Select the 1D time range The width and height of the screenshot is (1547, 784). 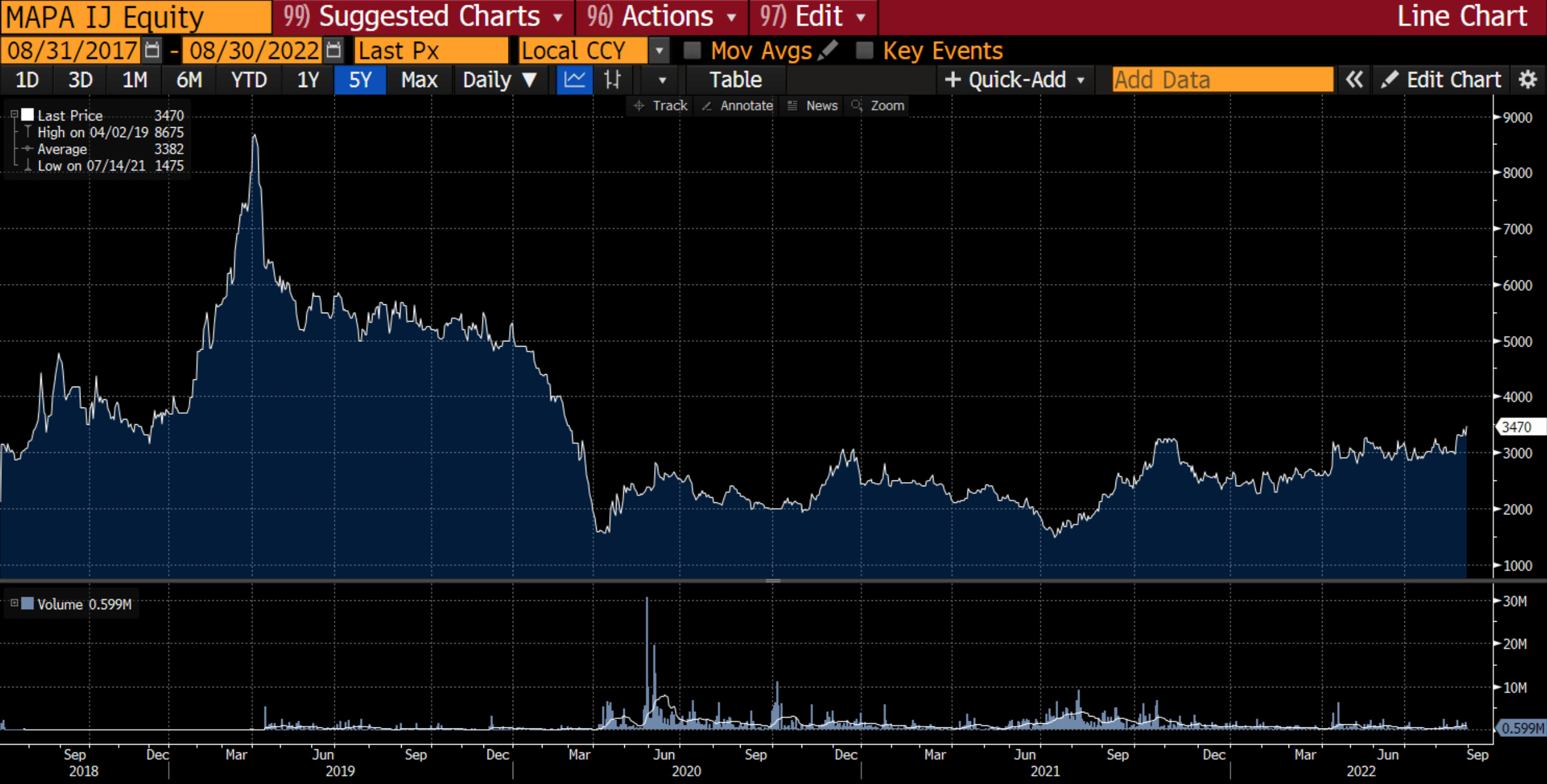tap(26, 80)
